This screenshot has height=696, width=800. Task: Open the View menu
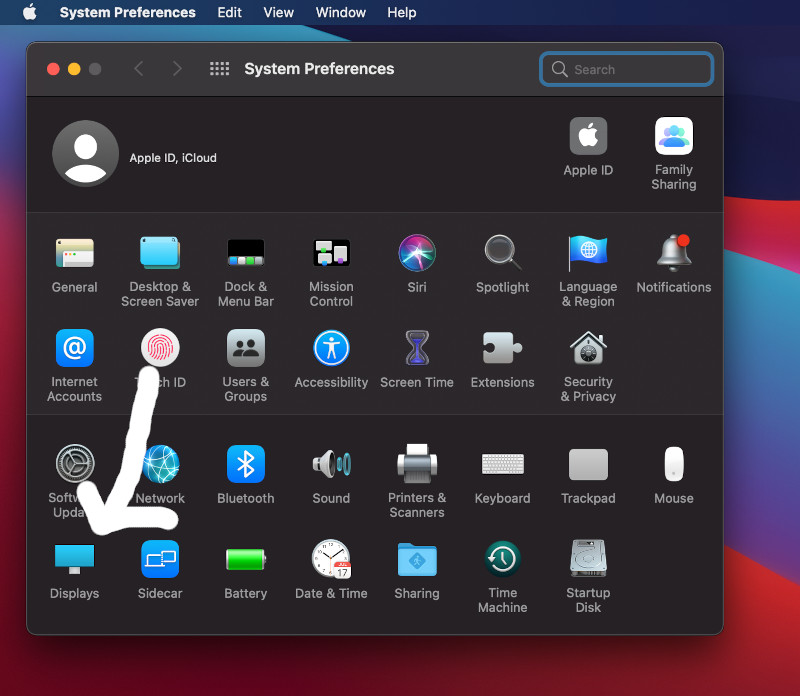point(279,12)
